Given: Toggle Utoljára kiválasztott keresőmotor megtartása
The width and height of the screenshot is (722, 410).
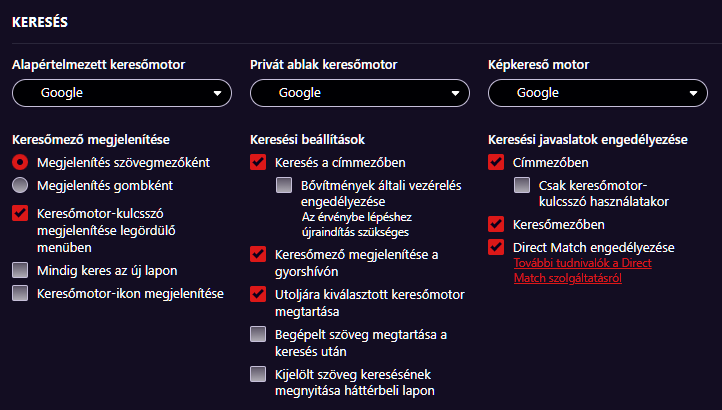Looking at the screenshot, I should (258, 294).
